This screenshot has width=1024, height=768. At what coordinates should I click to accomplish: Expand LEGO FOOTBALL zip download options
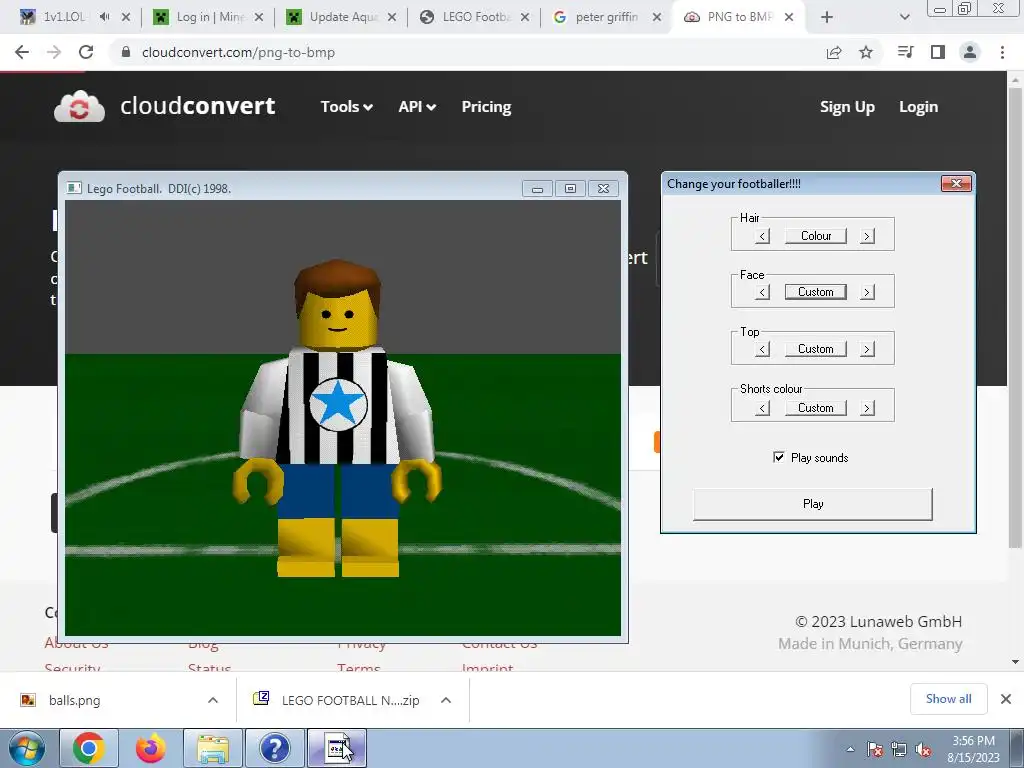(446, 700)
